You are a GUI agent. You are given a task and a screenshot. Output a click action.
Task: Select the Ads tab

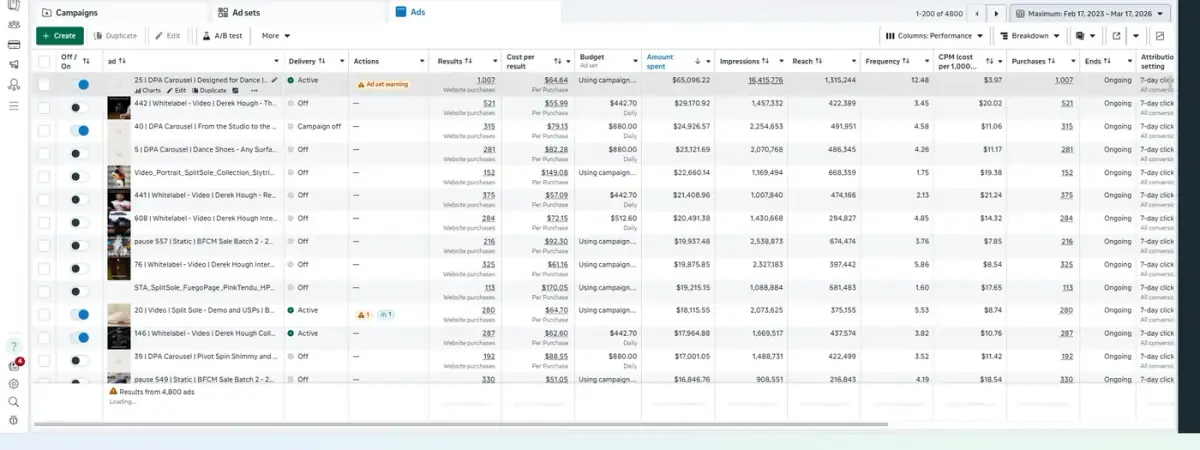click(411, 13)
